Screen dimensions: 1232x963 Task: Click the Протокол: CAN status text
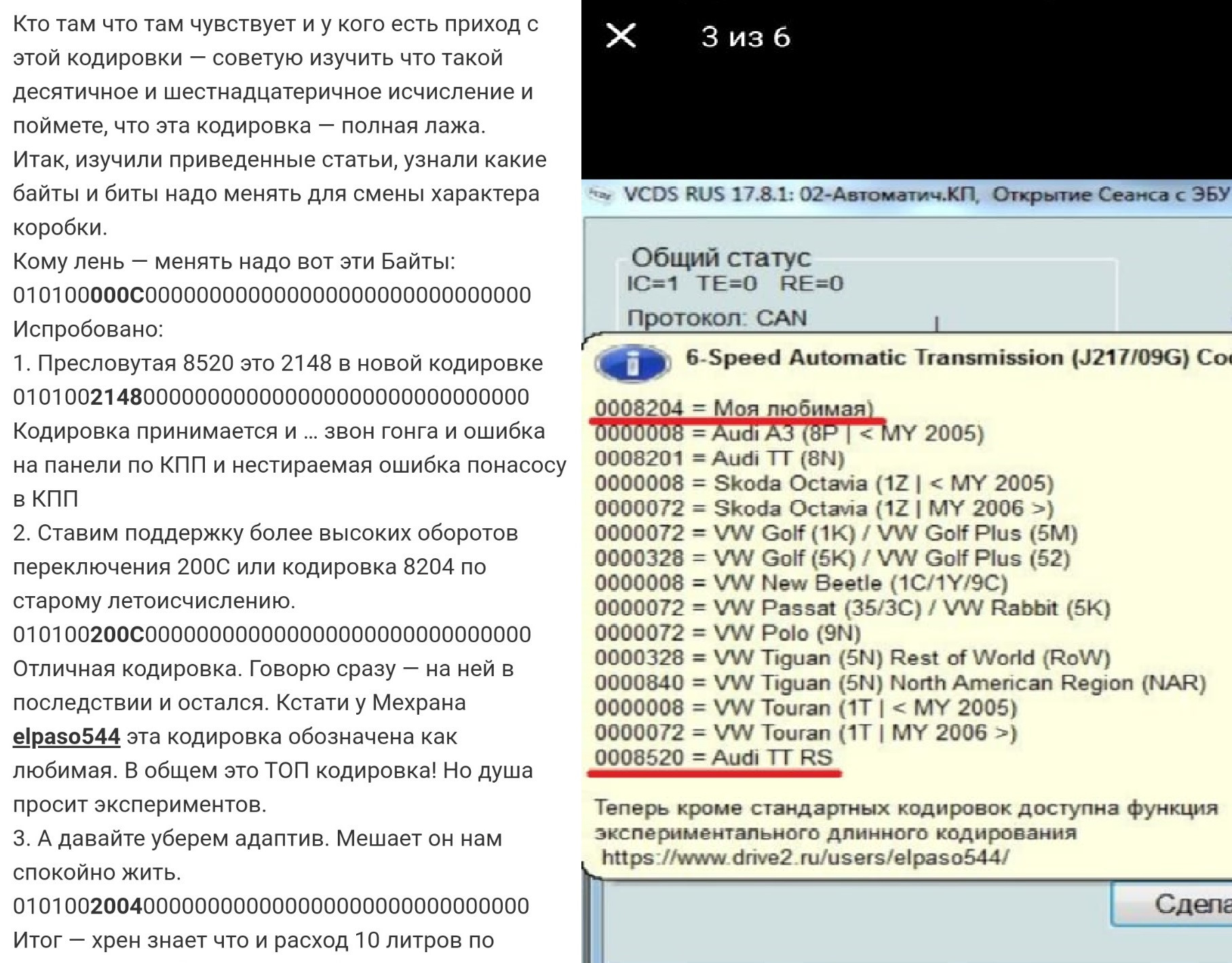pyautogui.click(x=717, y=317)
